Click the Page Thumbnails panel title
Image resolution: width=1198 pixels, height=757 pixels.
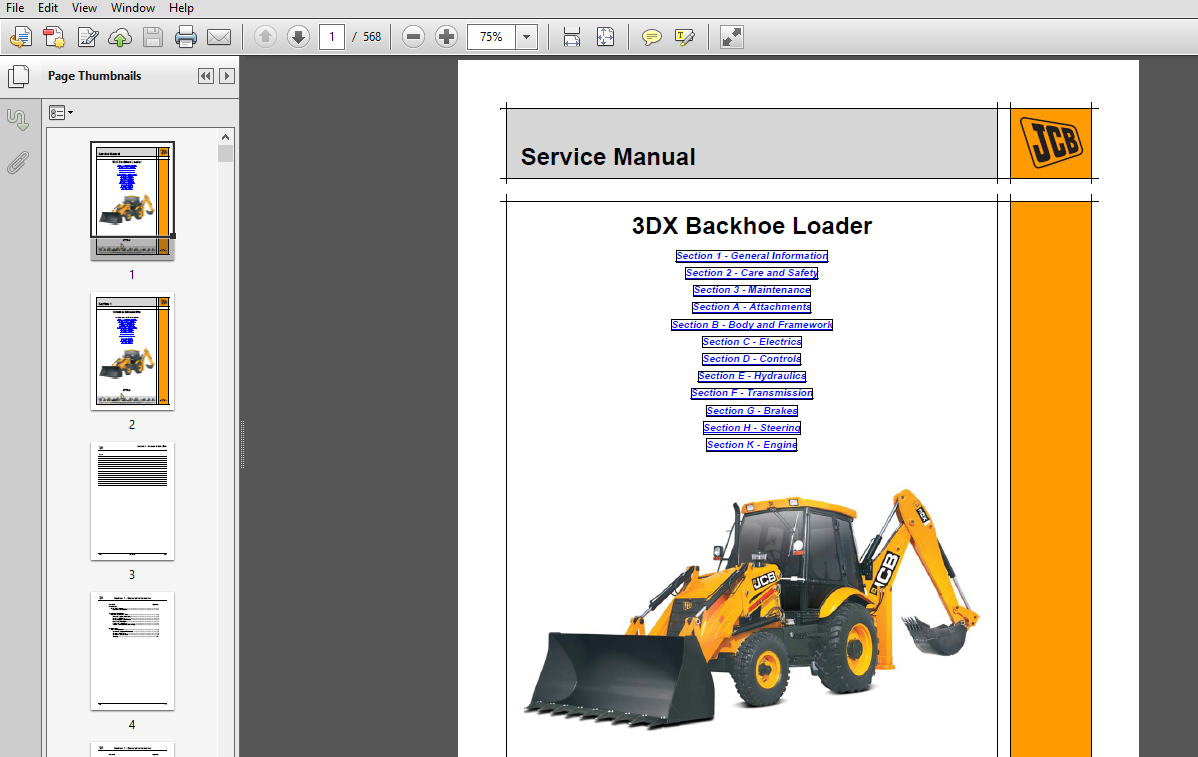pos(95,76)
